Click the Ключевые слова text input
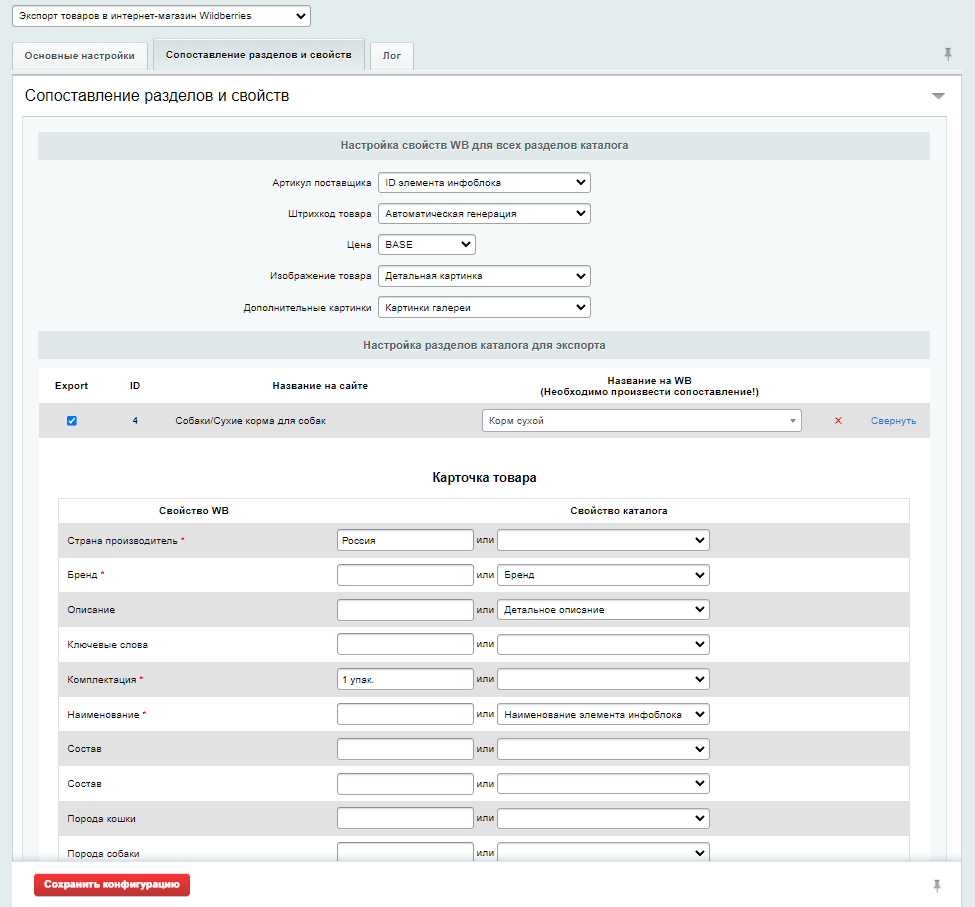The image size is (975, 907). (x=405, y=645)
